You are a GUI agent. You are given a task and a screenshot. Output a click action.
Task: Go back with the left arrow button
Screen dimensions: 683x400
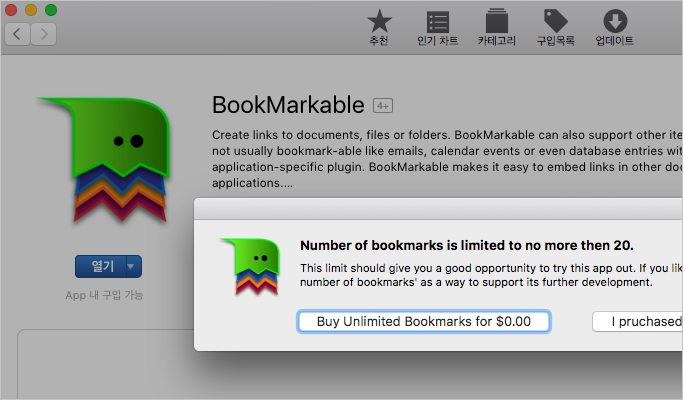[17, 34]
